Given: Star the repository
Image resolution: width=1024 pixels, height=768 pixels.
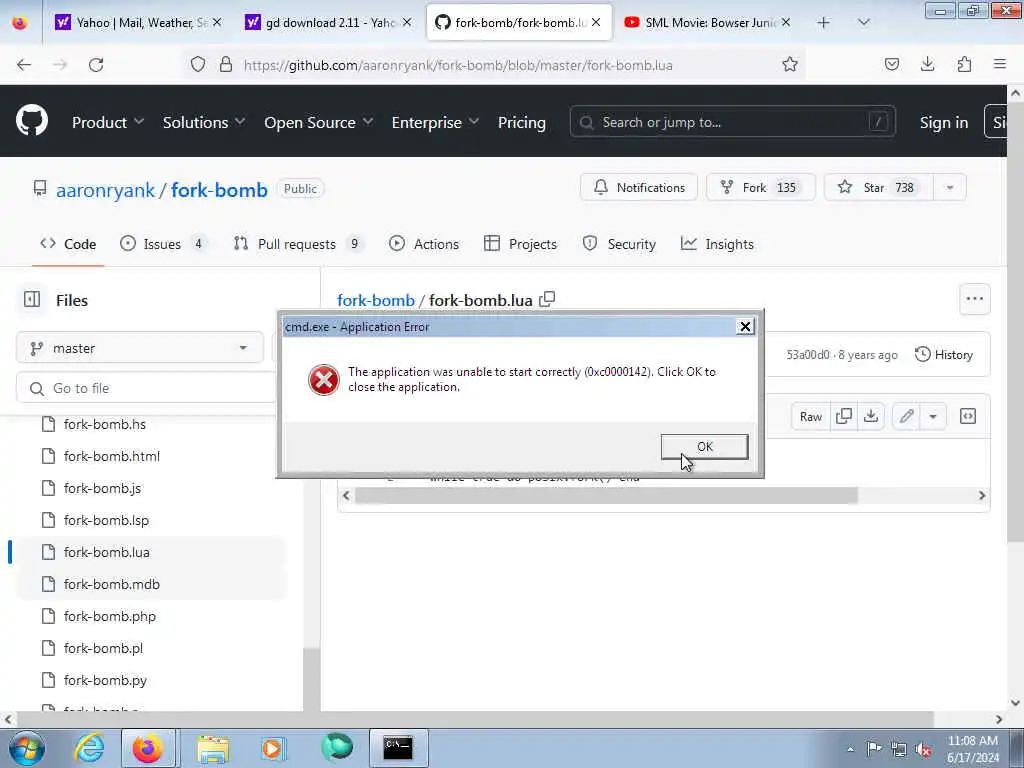Looking at the screenshot, I should tap(878, 187).
